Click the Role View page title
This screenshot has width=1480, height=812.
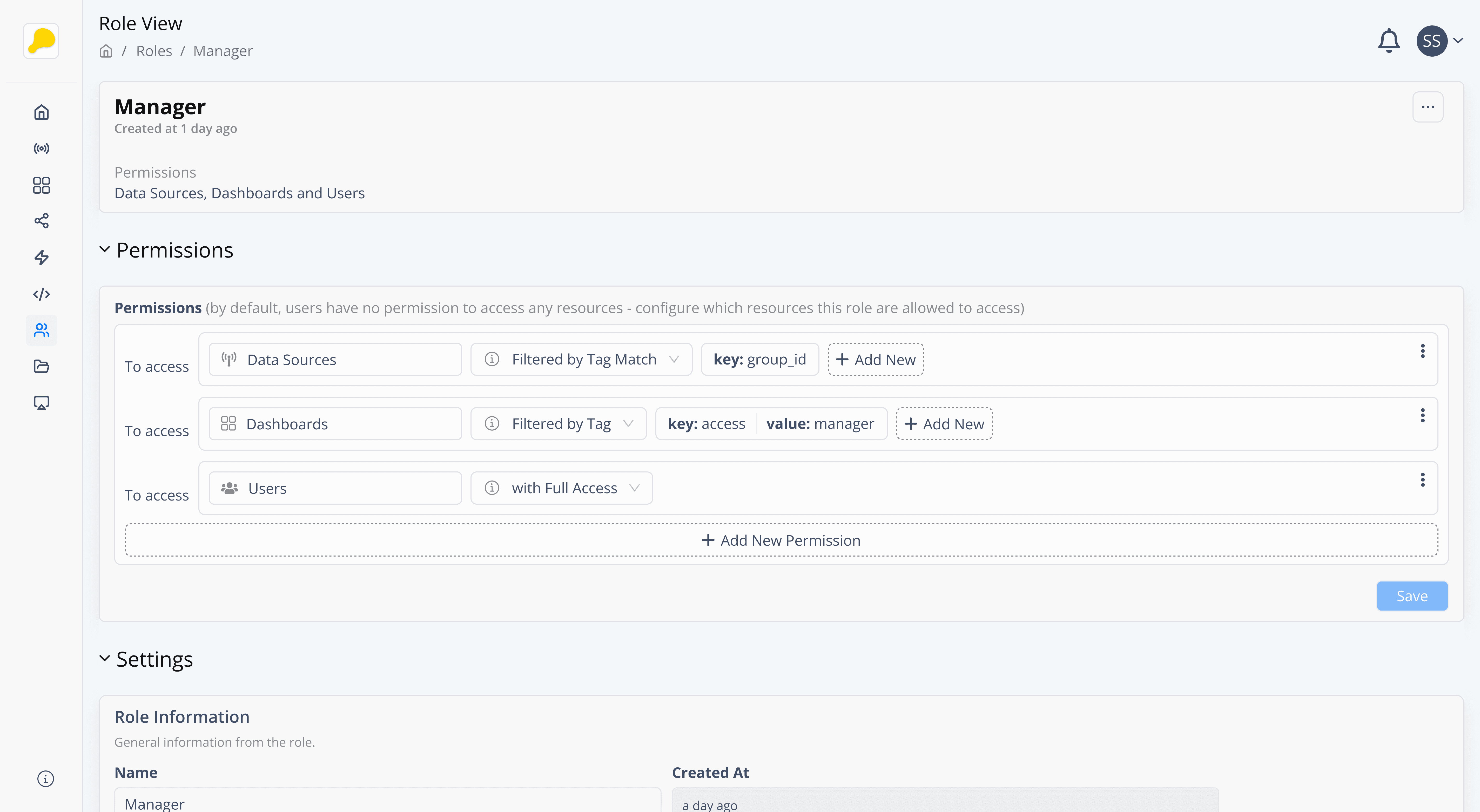(x=140, y=24)
